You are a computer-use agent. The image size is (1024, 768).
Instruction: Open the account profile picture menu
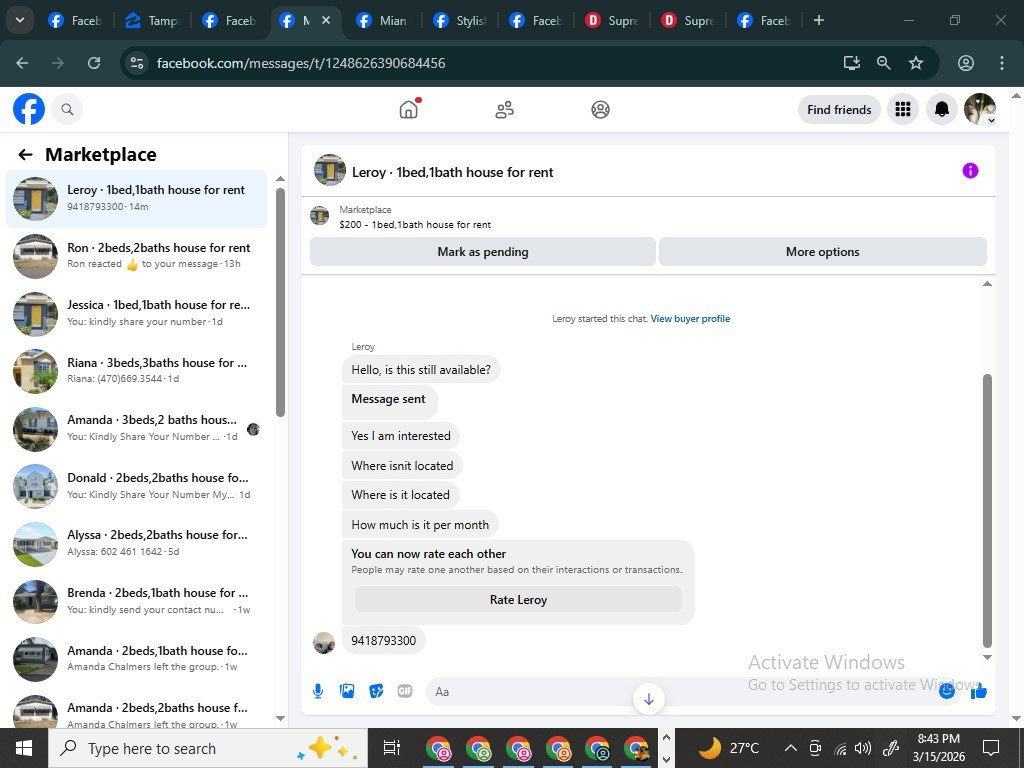(980, 109)
